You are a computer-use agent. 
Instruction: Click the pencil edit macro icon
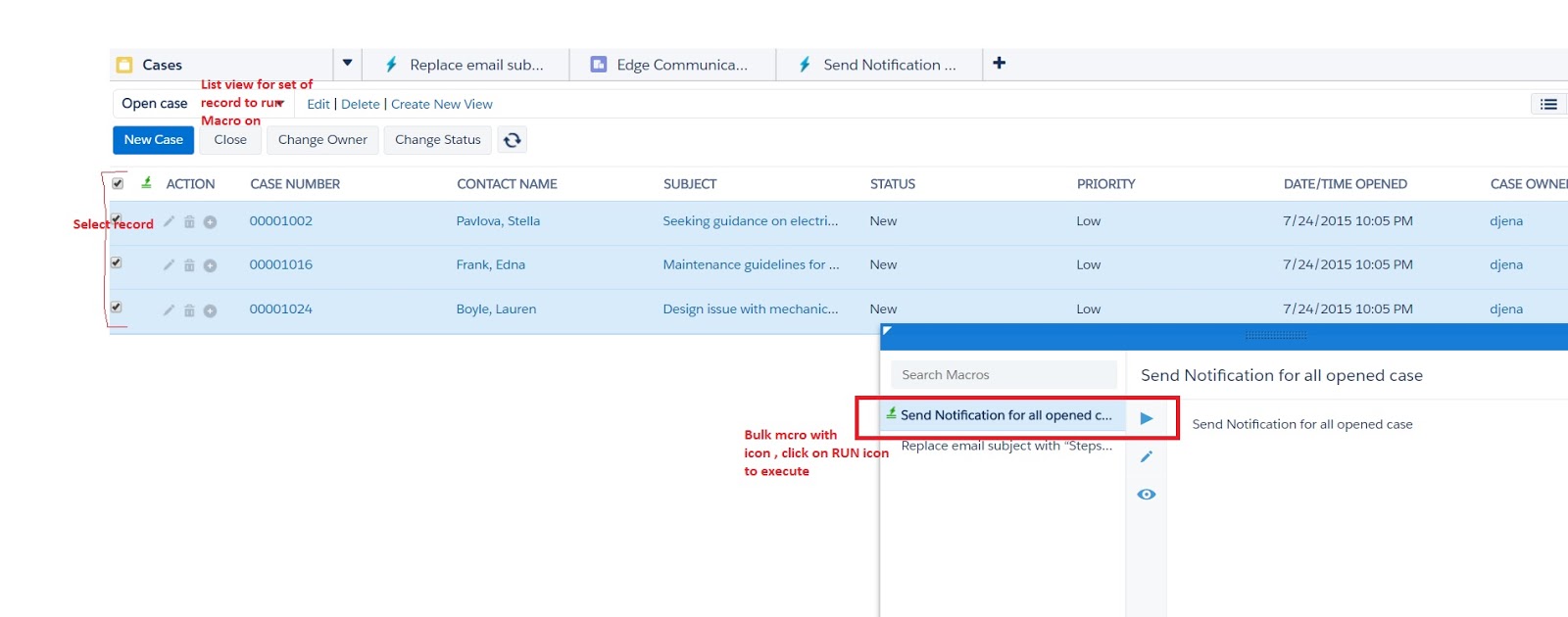[1147, 456]
